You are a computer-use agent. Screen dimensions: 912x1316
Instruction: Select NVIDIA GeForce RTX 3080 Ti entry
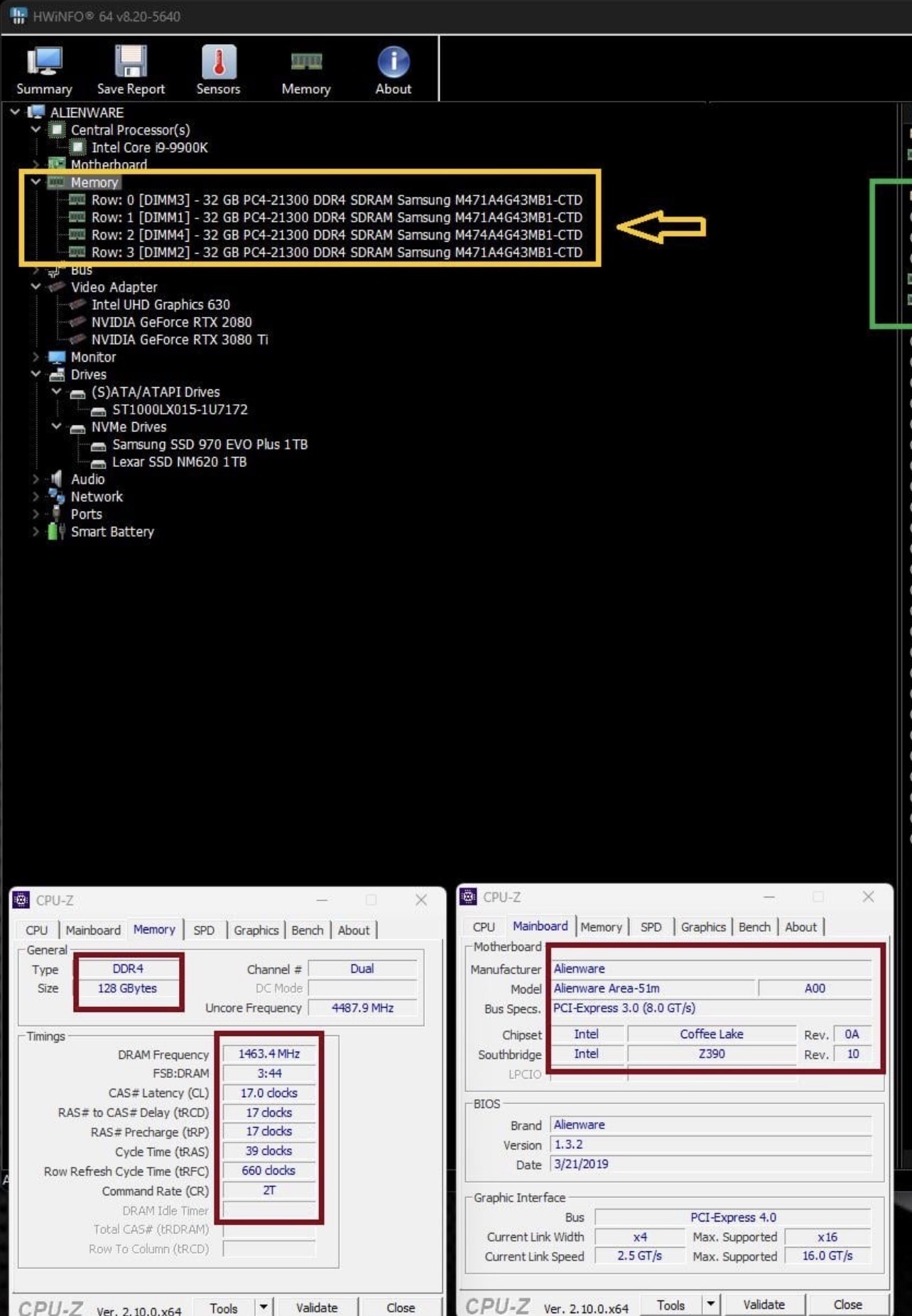point(179,340)
